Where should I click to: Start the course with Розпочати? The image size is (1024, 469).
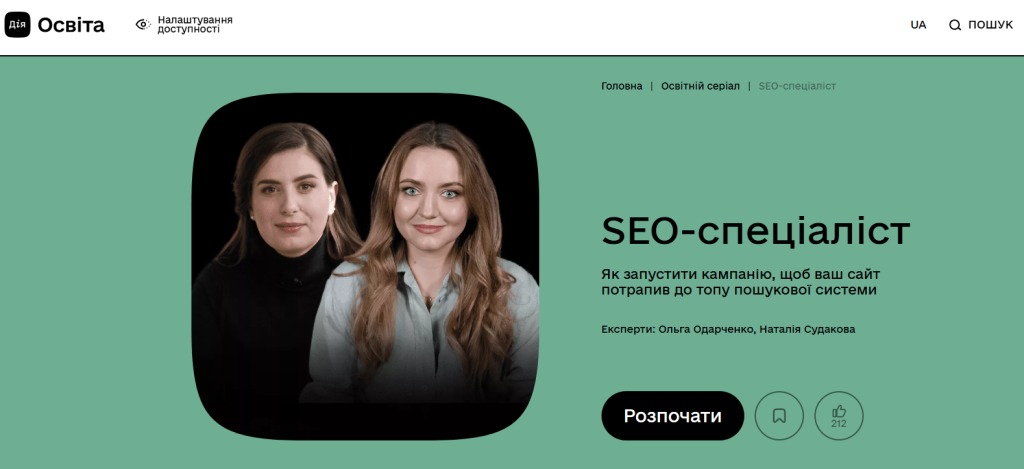(x=673, y=416)
